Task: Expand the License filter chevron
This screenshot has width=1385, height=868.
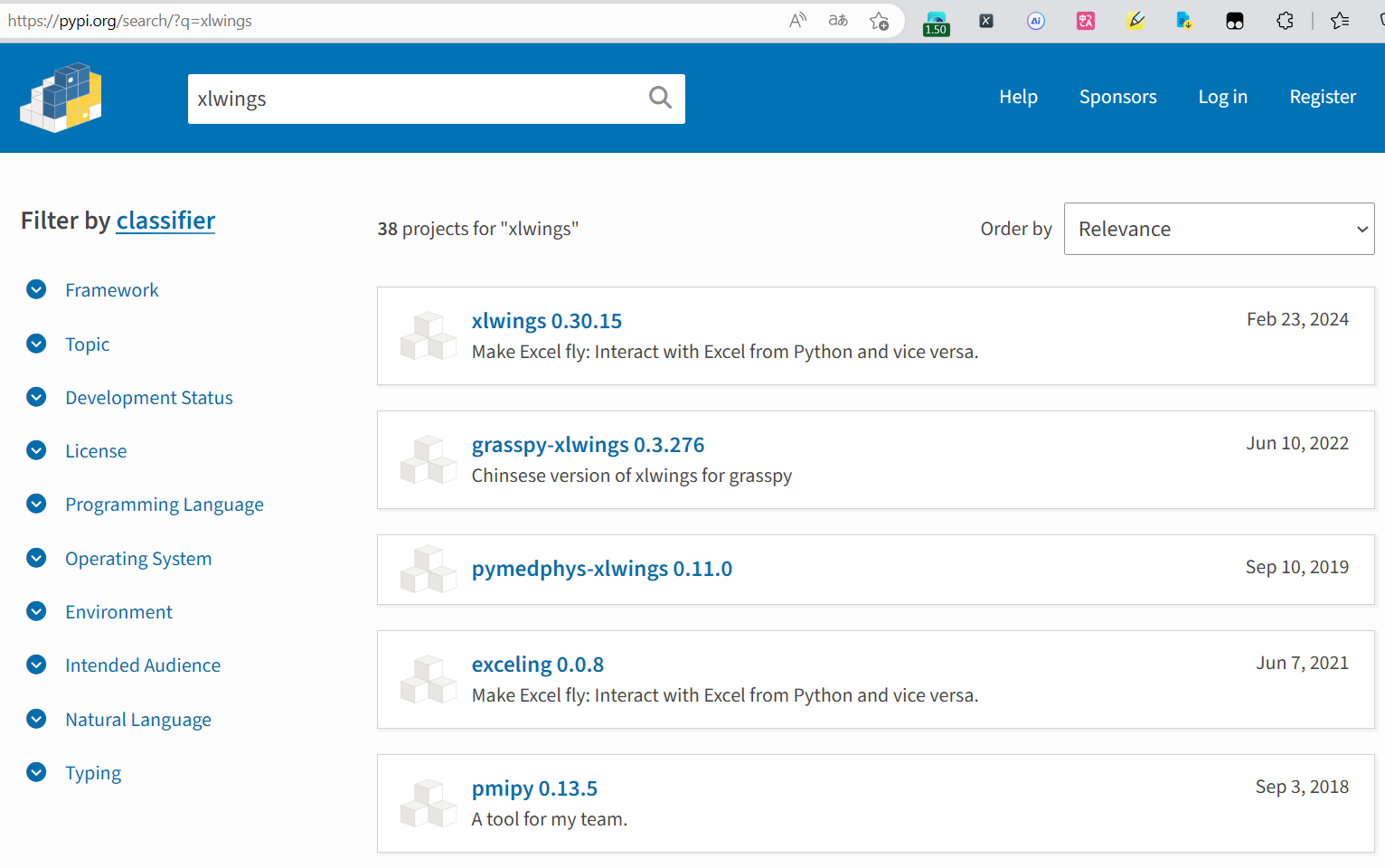Action: tap(36, 450)
